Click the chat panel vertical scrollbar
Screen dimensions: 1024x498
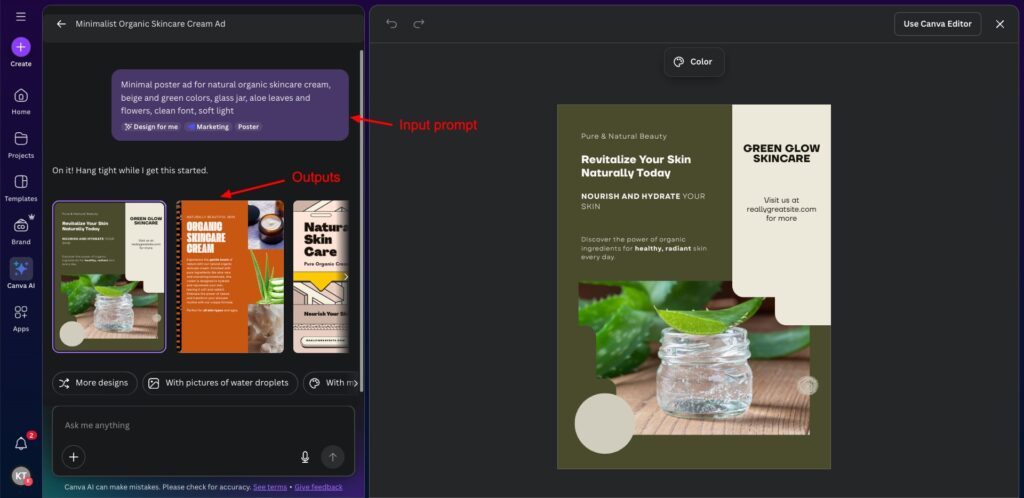tap(361, 220)
